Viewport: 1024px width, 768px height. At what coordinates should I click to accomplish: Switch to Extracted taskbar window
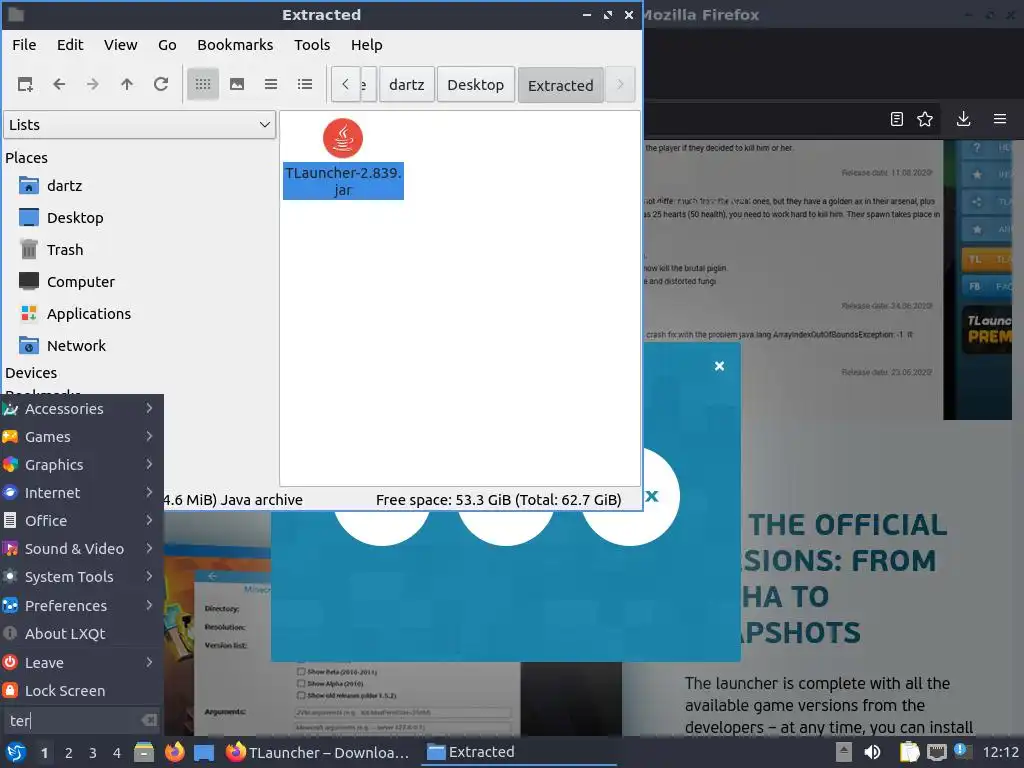tap(519, 752)
